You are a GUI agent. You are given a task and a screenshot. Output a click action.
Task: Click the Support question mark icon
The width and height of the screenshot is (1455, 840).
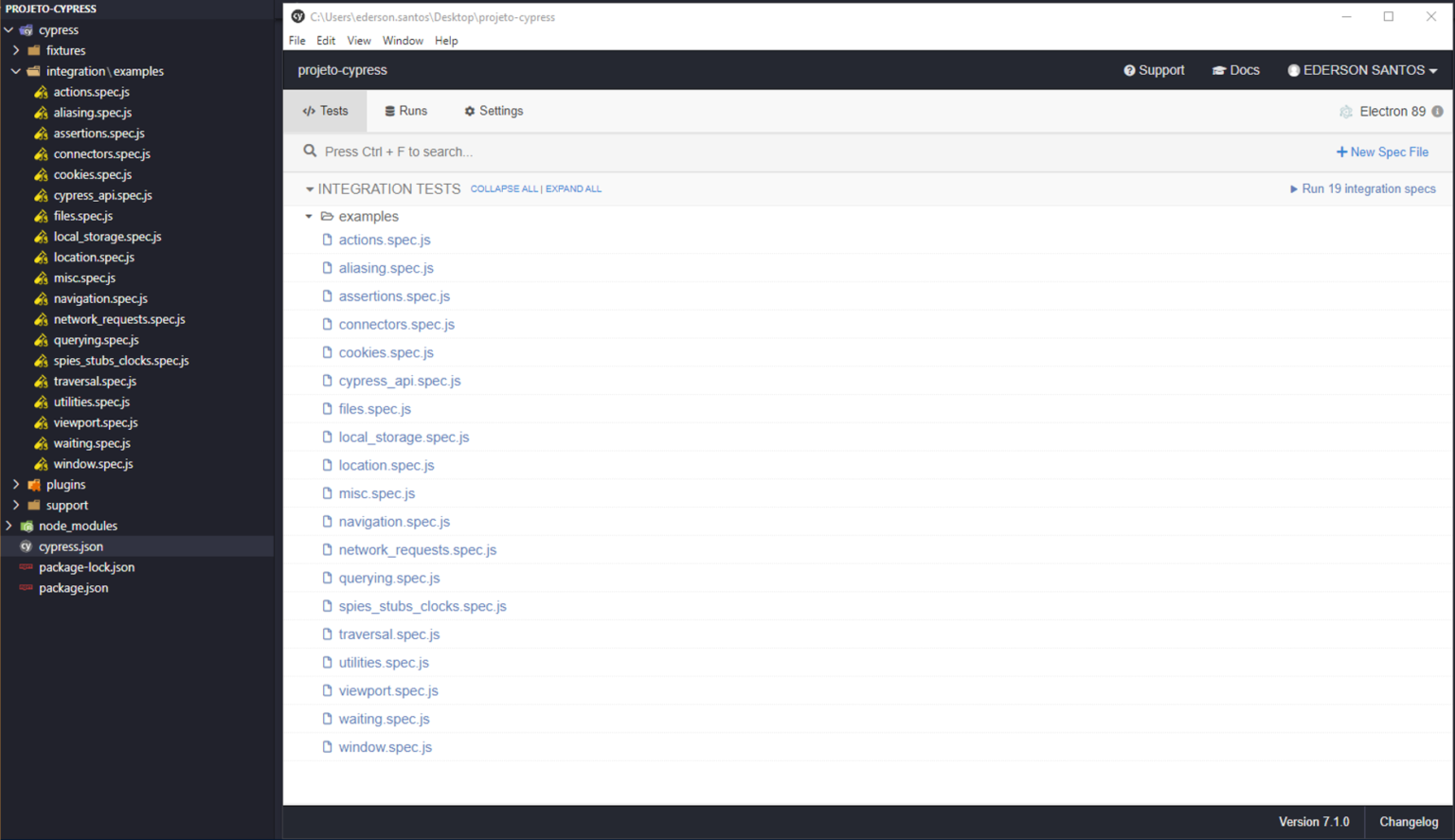1129,71
